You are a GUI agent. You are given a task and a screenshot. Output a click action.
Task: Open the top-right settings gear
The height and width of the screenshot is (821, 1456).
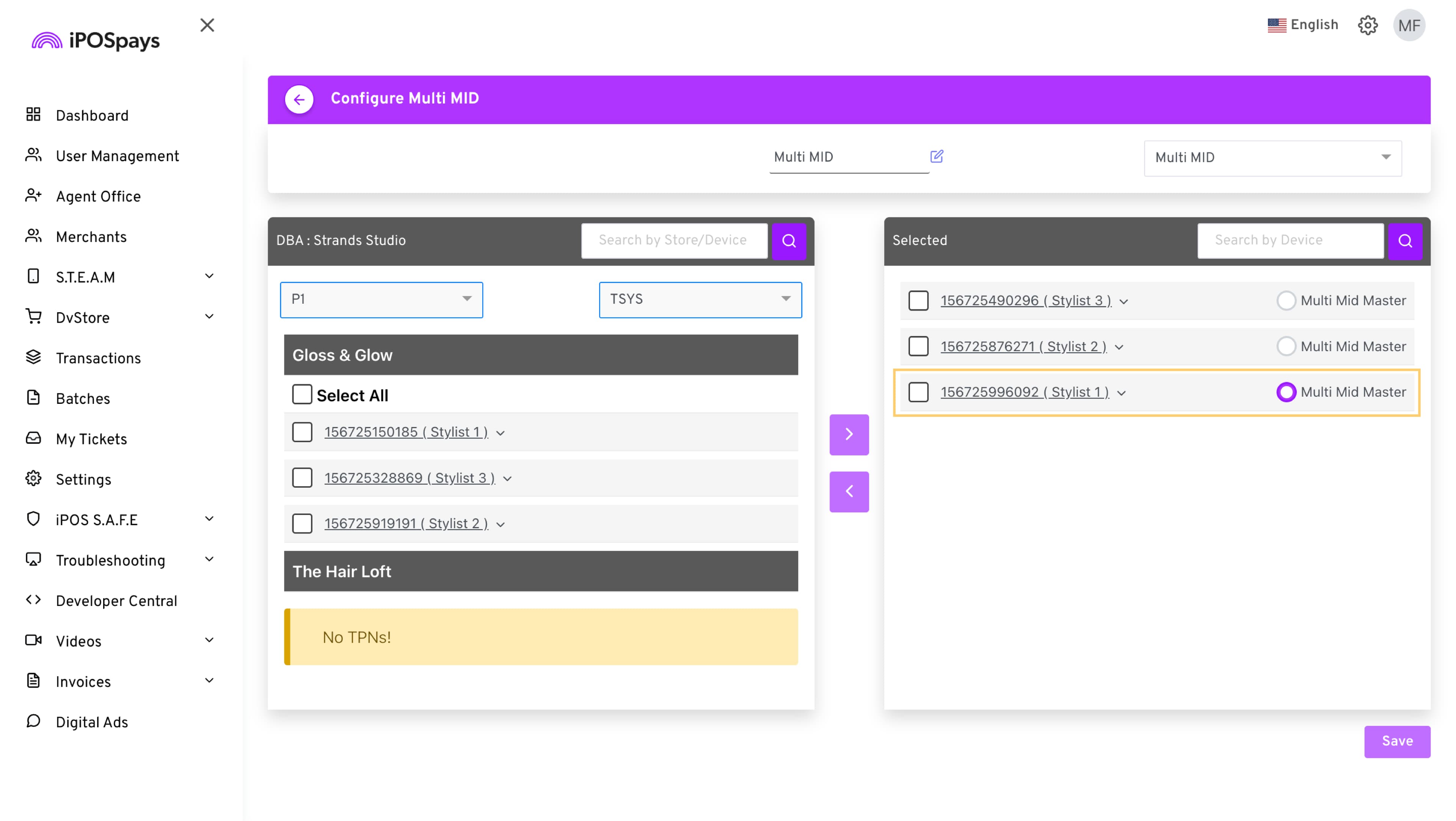(x=1368, y=25)
